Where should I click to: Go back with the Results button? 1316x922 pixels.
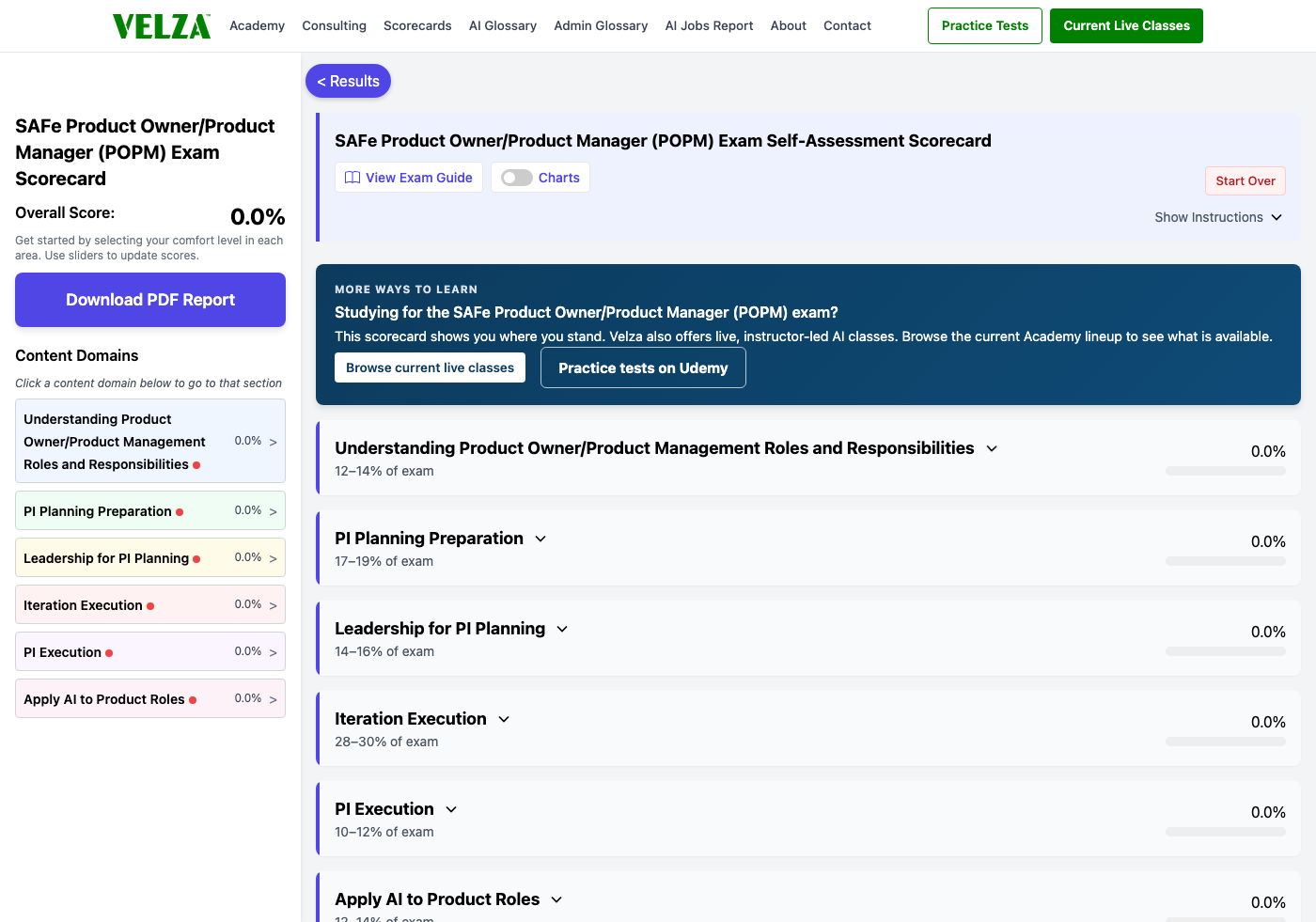click(x=348, y=81)
